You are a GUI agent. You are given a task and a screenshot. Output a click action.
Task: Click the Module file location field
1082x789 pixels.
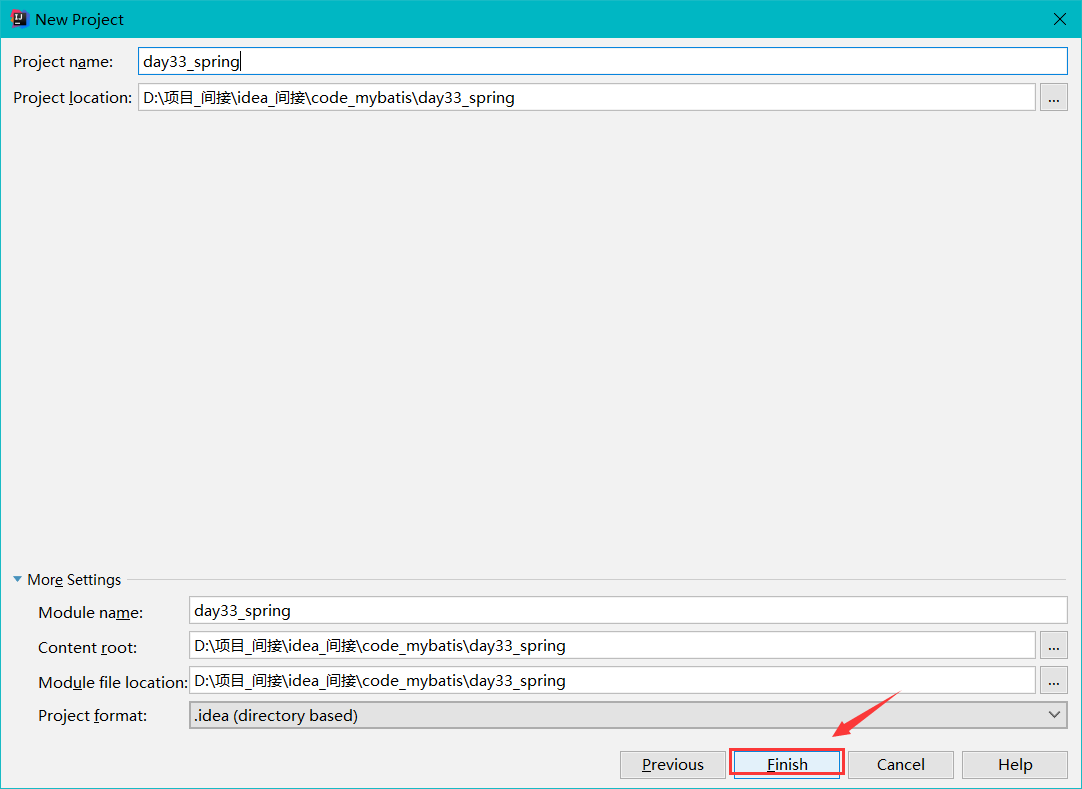pyautogui.click(x=612, y=681)
